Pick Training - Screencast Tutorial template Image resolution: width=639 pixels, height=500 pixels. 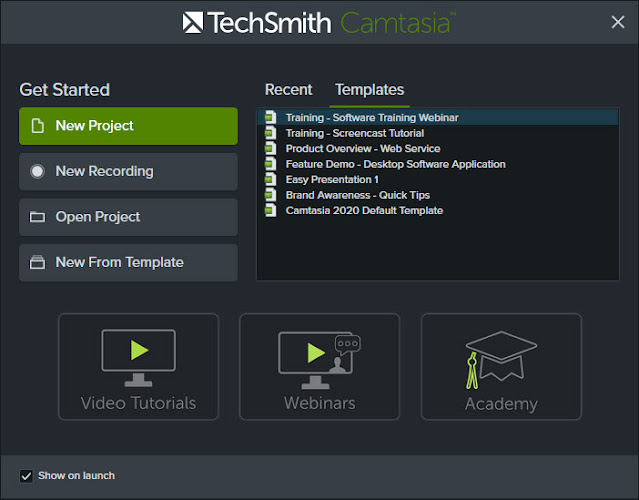[x=438, y=133]
